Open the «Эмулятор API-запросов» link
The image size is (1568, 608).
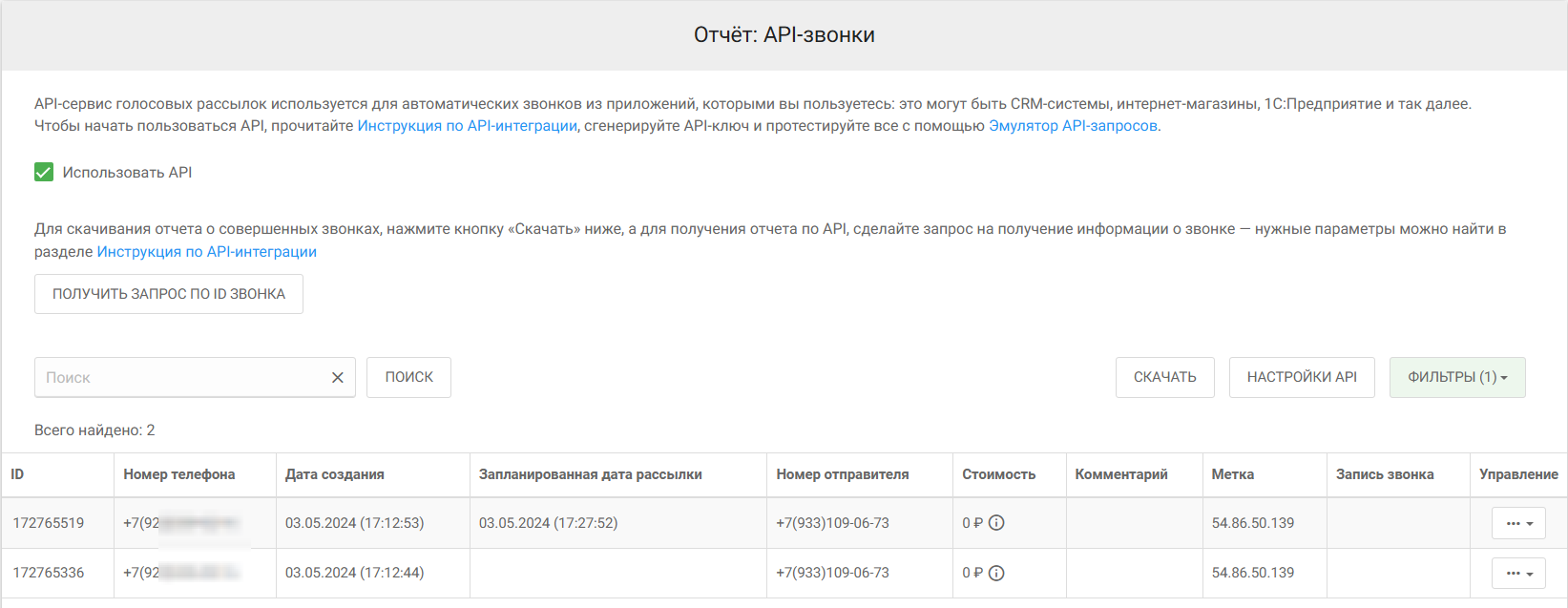click(x=1073, y=126)
